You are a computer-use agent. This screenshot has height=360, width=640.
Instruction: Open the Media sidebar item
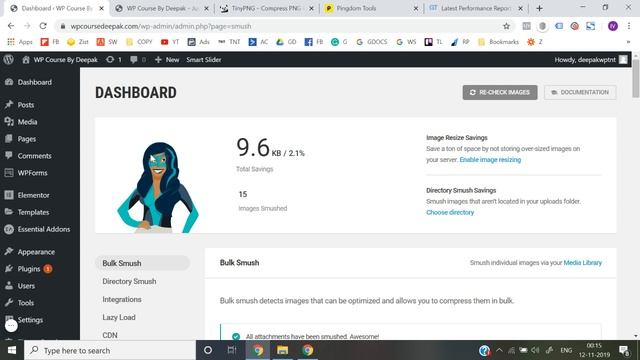tap(27, 122)
